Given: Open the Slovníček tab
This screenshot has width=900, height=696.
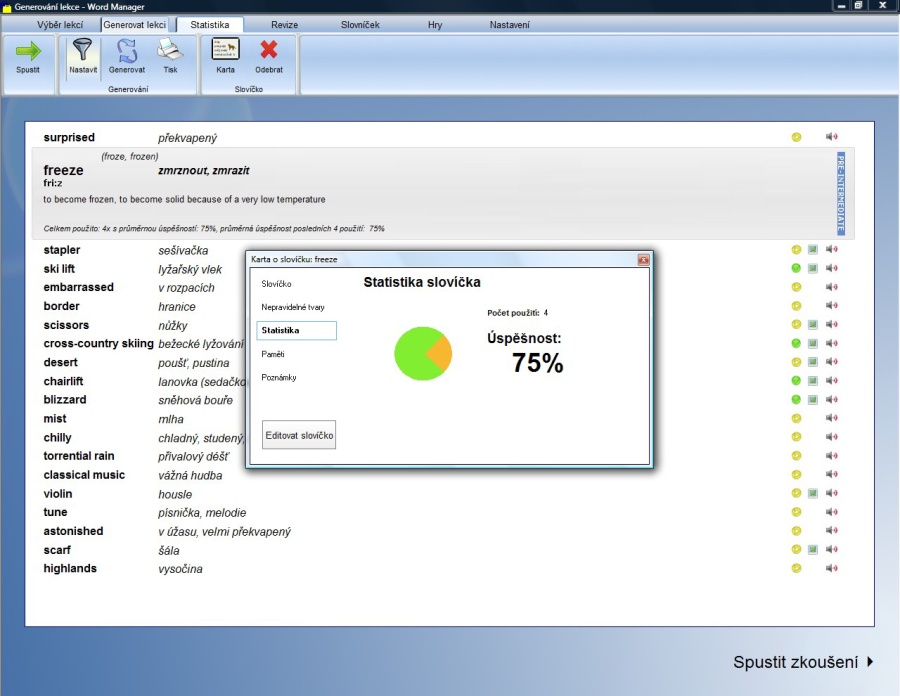Looking at the screenshot, I should pos(360,24).
